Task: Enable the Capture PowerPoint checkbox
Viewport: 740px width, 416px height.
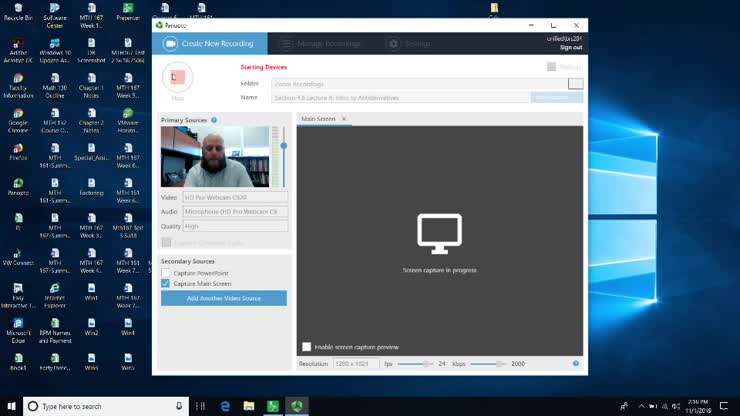Action: tap(166, 273)
